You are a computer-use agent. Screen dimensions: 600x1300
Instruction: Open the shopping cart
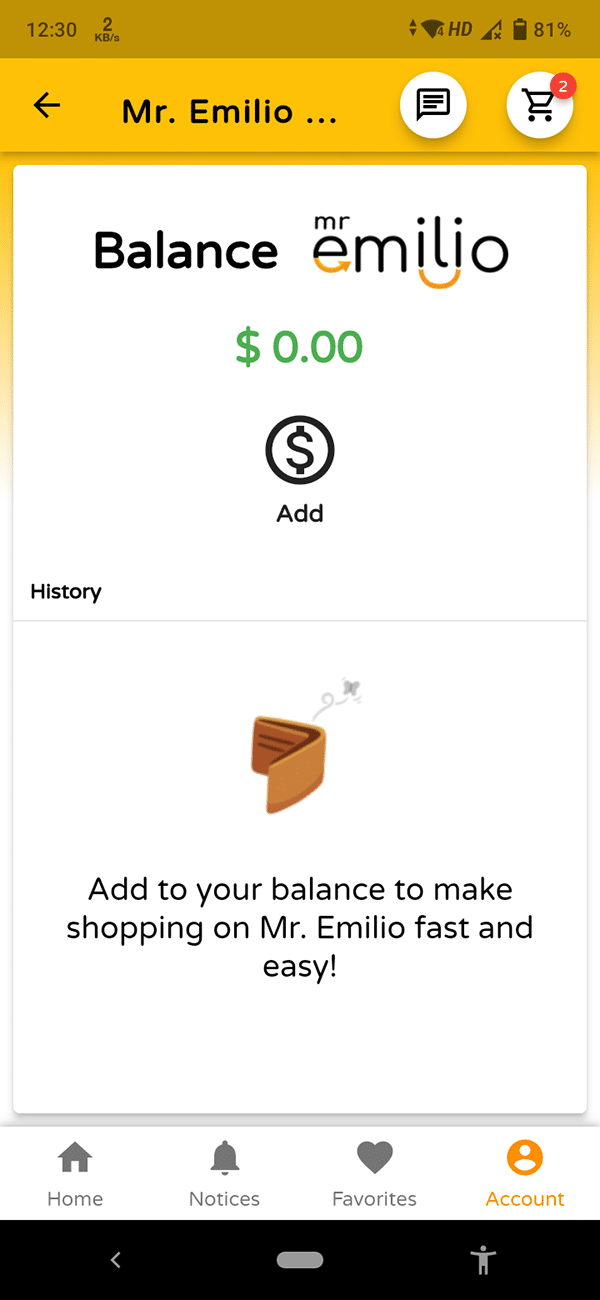[x=539, y=105]
